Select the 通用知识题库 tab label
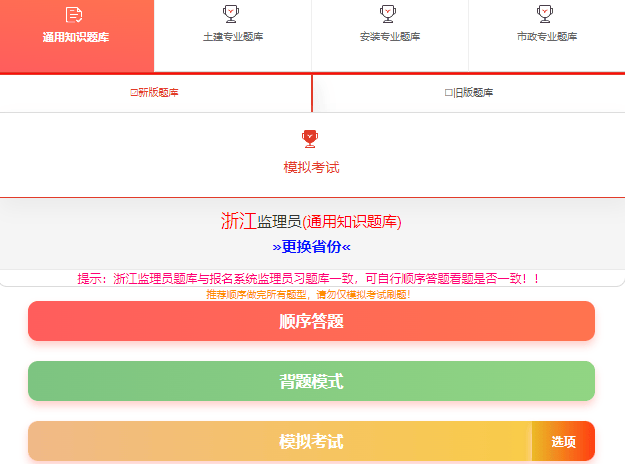Image resolution: width=625 pixels, height=464 pixels. pos(76,37)
